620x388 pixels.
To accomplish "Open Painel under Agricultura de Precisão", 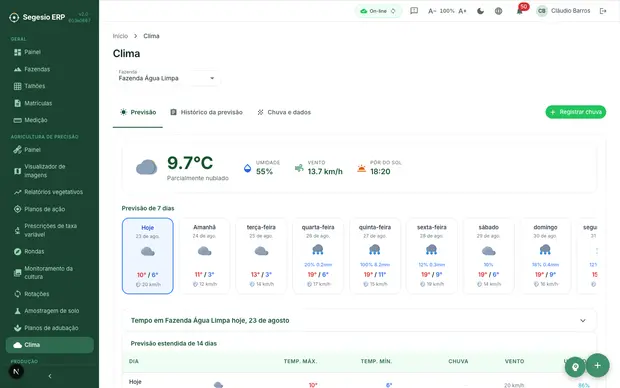I will point(49,150).
